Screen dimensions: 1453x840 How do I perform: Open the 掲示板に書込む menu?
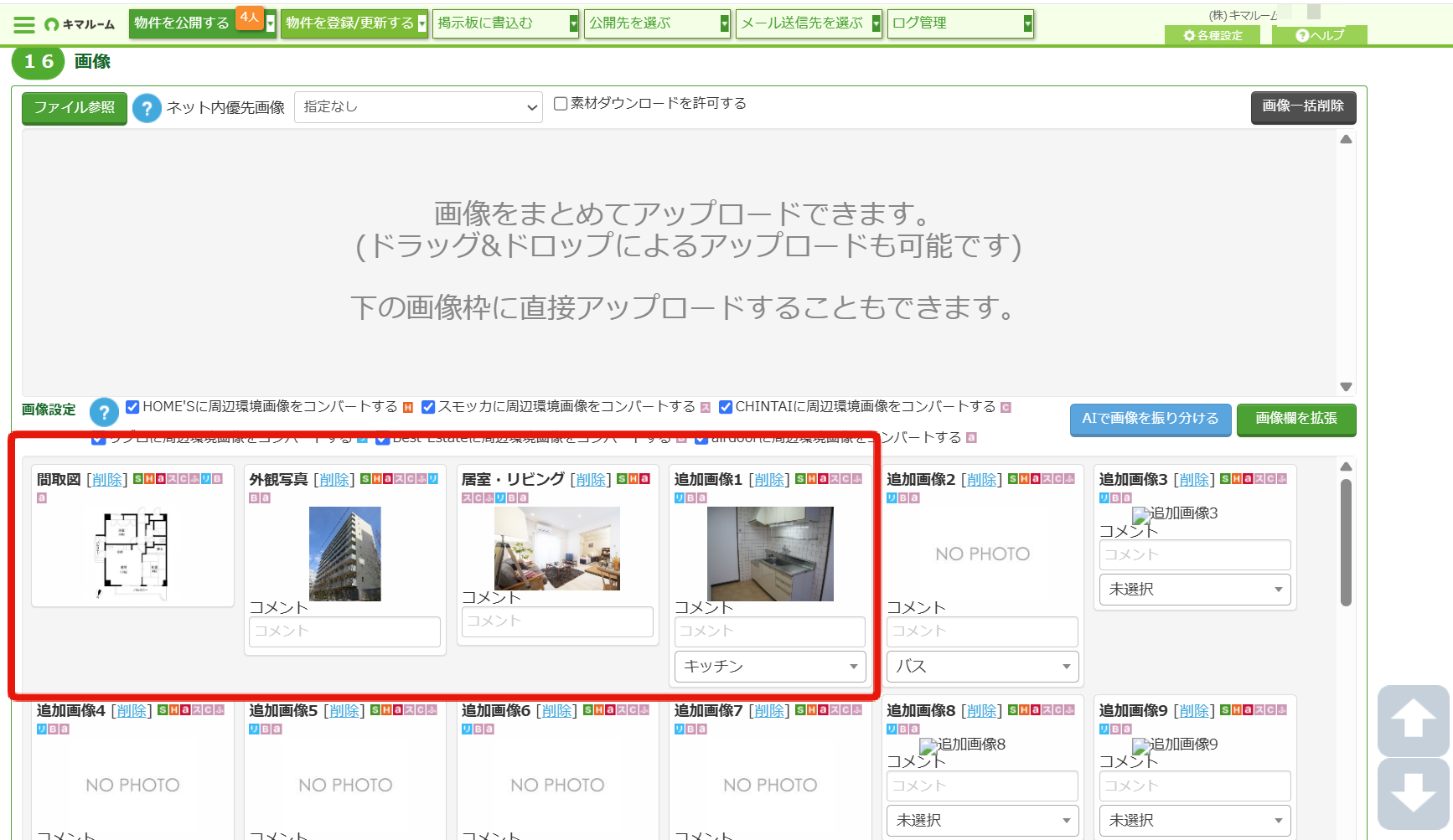[506, 23]
